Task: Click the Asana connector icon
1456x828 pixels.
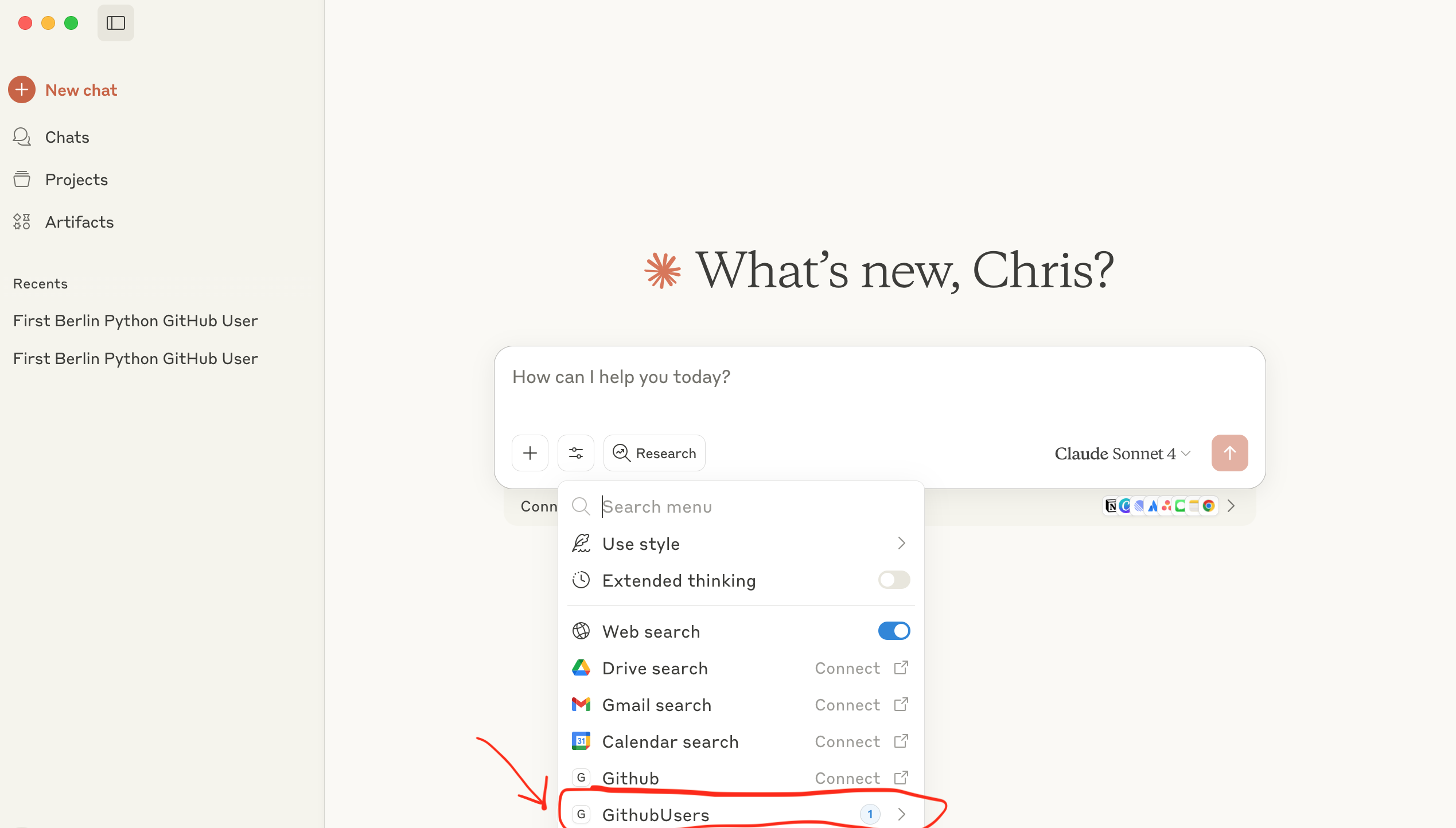Action: coord(1166,506)
